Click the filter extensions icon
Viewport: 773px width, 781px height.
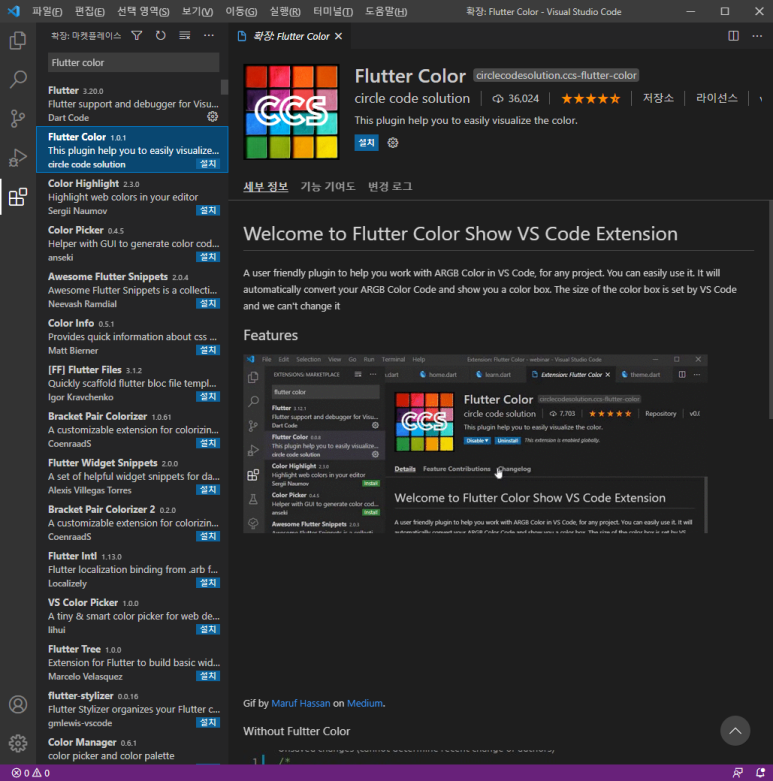click(x=136, y=36)
